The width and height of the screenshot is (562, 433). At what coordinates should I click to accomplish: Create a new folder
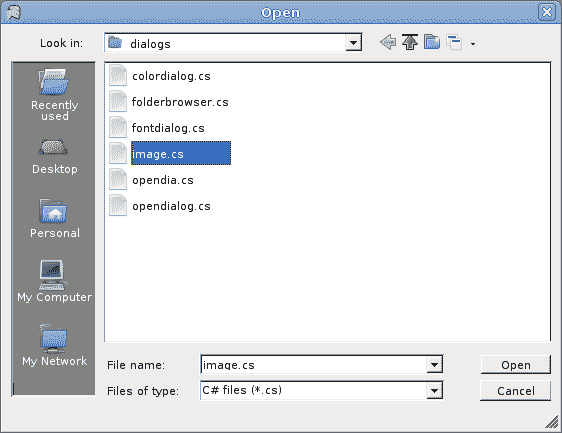coord(432,42)
